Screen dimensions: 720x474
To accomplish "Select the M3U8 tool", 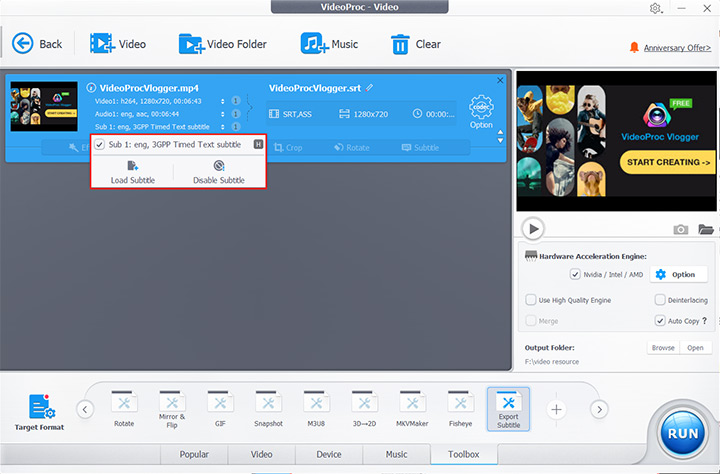I will click(x=316, y=409).
